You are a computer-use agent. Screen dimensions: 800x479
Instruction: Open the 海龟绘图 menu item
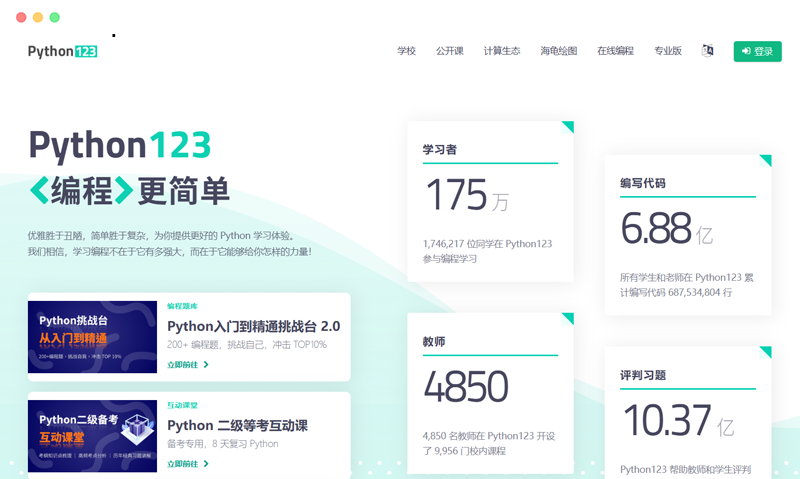(559, 51)
